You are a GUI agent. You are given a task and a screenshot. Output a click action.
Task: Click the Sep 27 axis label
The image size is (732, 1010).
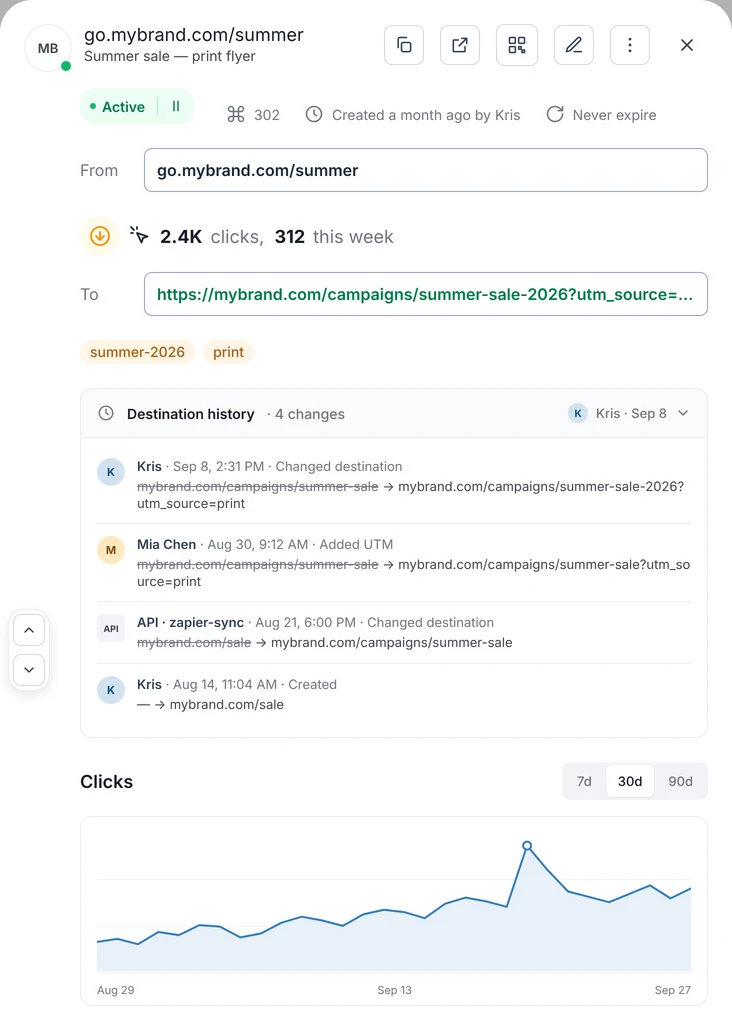pos(673,990)
